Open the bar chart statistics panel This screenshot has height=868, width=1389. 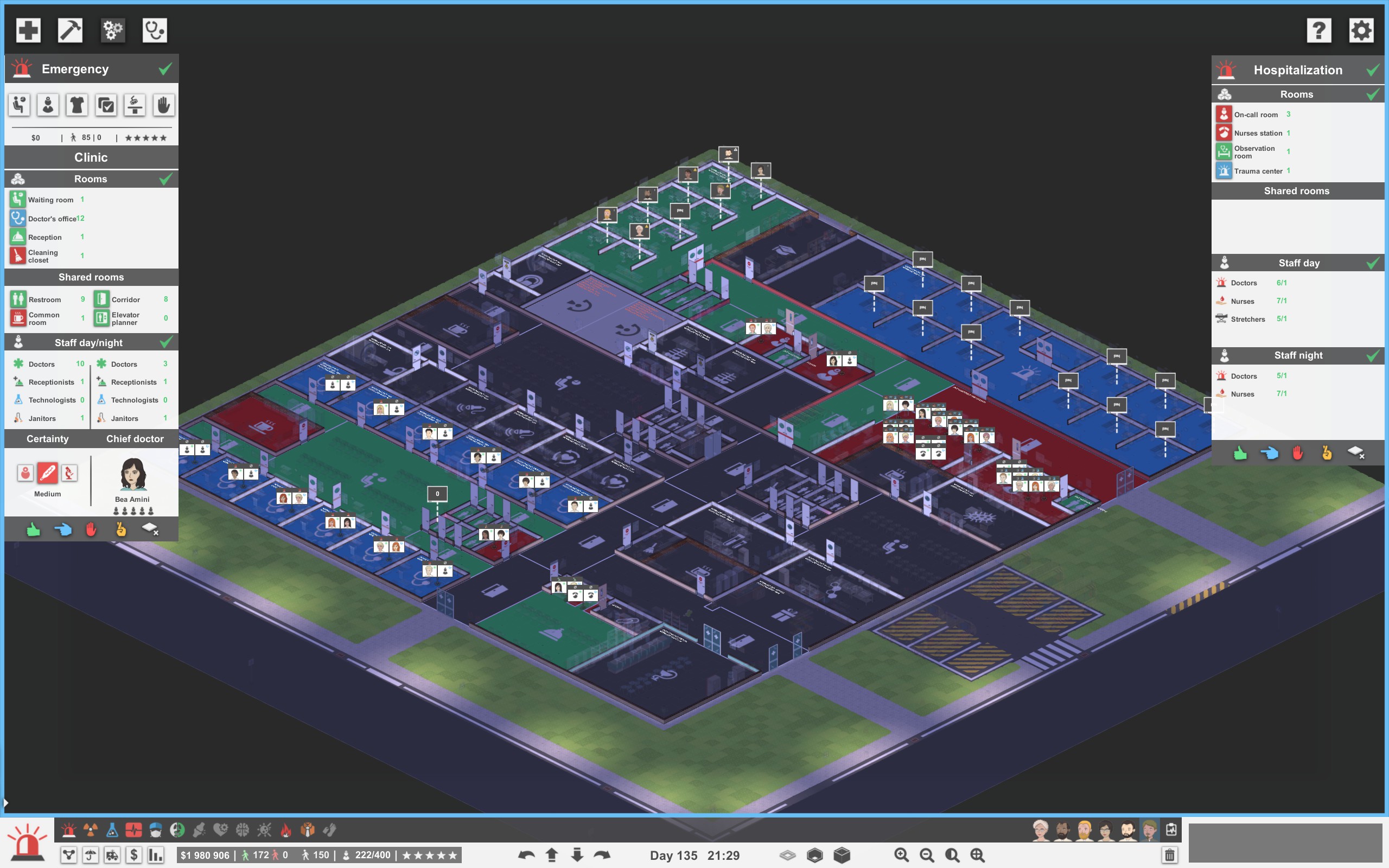pyautogui.click(x=156, y=856)
